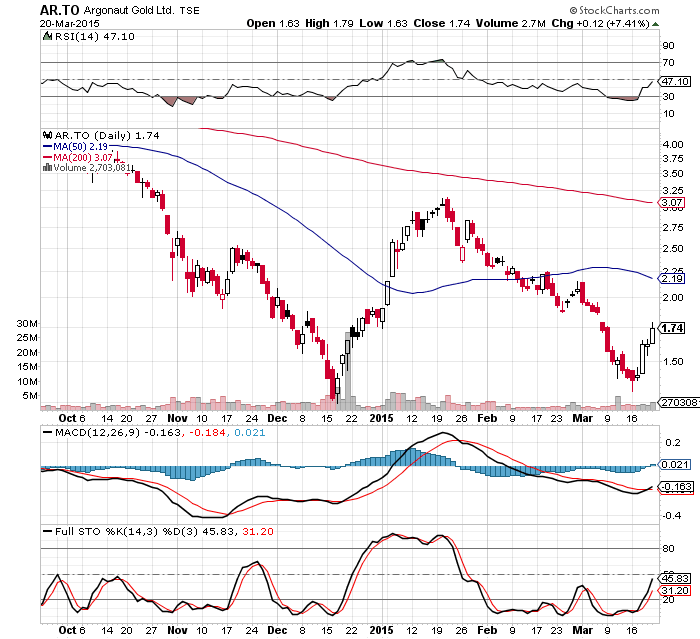
Task: Click the Argonaut Gold Ltd. company name
Action: 129,10
